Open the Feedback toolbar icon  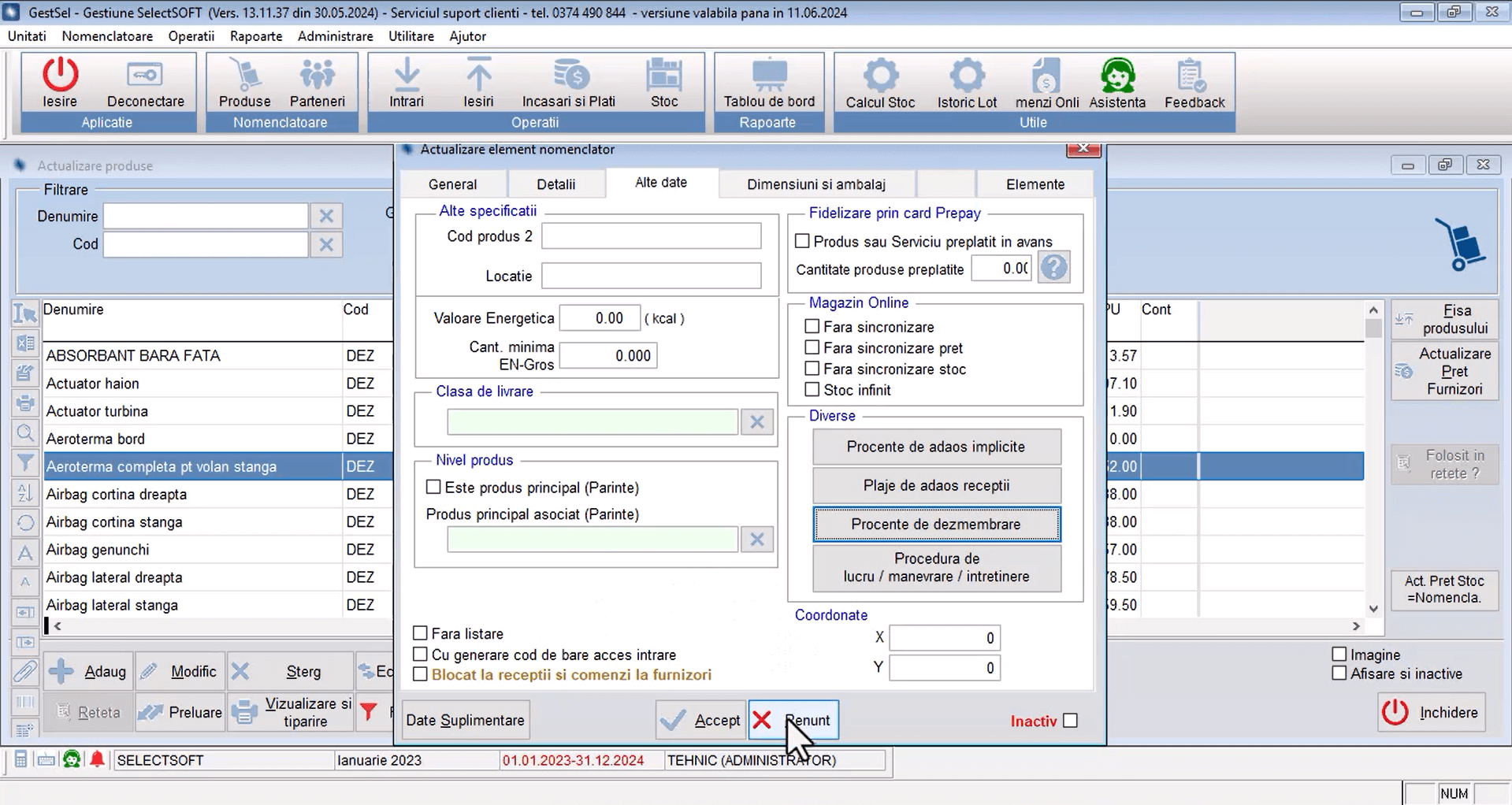(x=1194, y=76)
